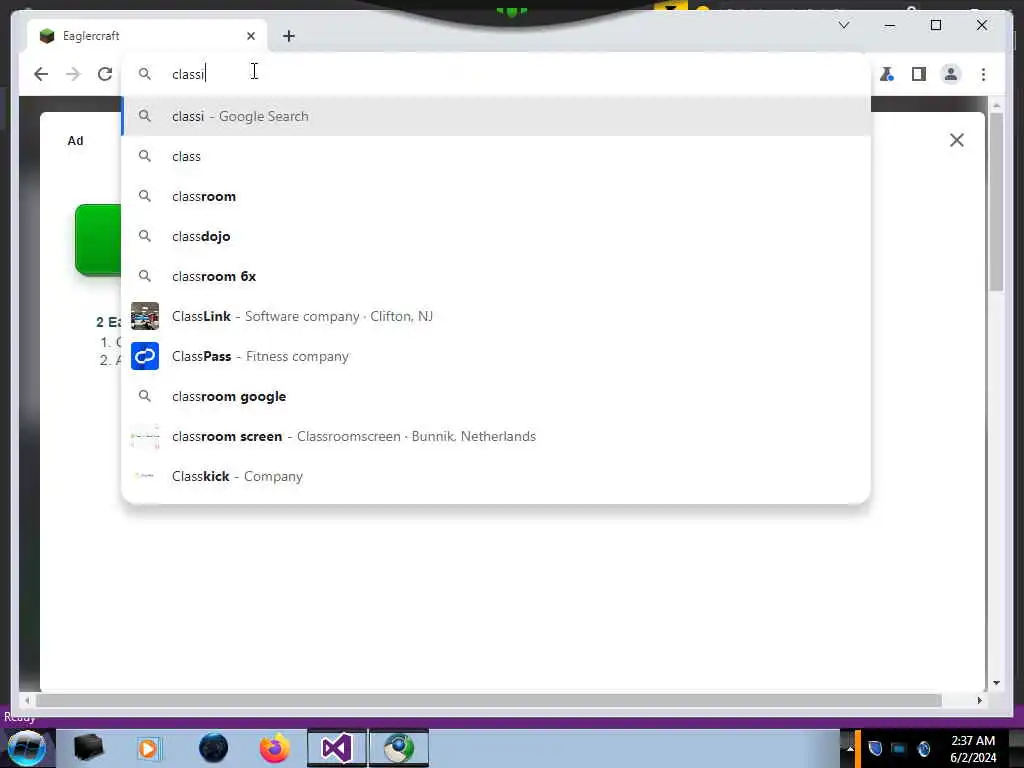This screenshot has width=1024, height=768.
Task: Select the 'classroom 6x' suggestion
Action: (x=496, y=276)
